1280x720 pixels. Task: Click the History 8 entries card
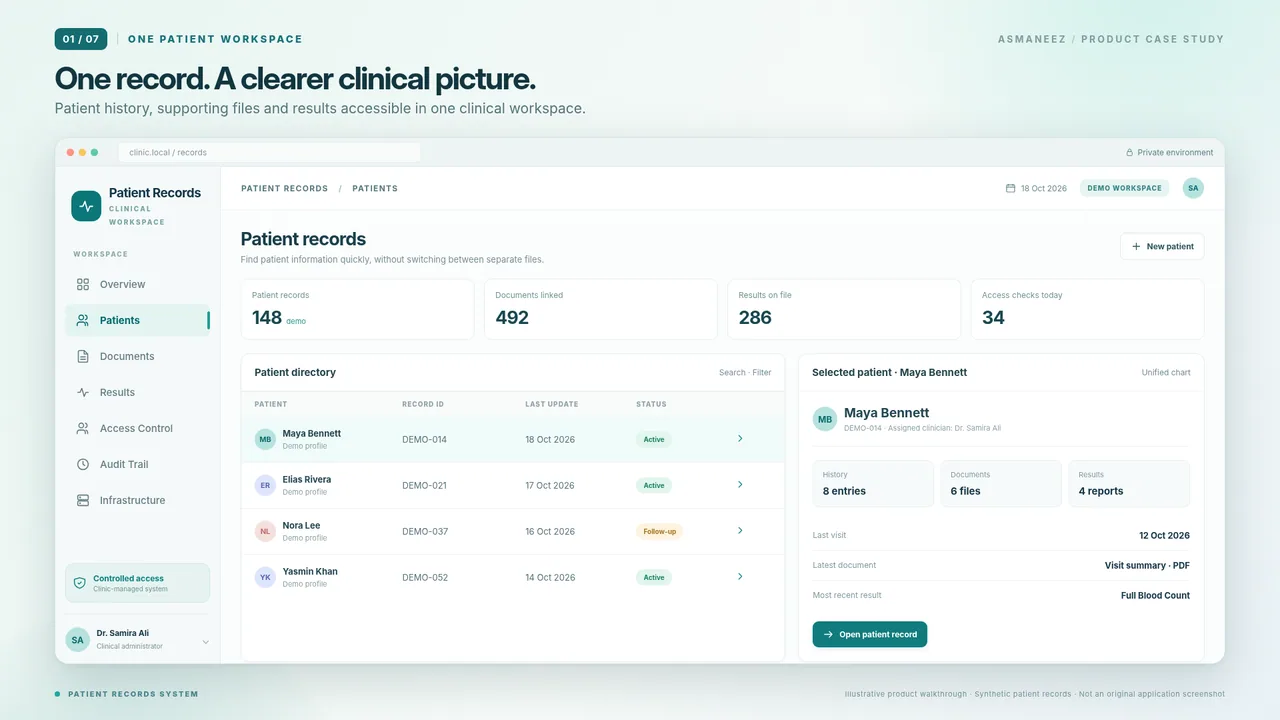(873, 483)
